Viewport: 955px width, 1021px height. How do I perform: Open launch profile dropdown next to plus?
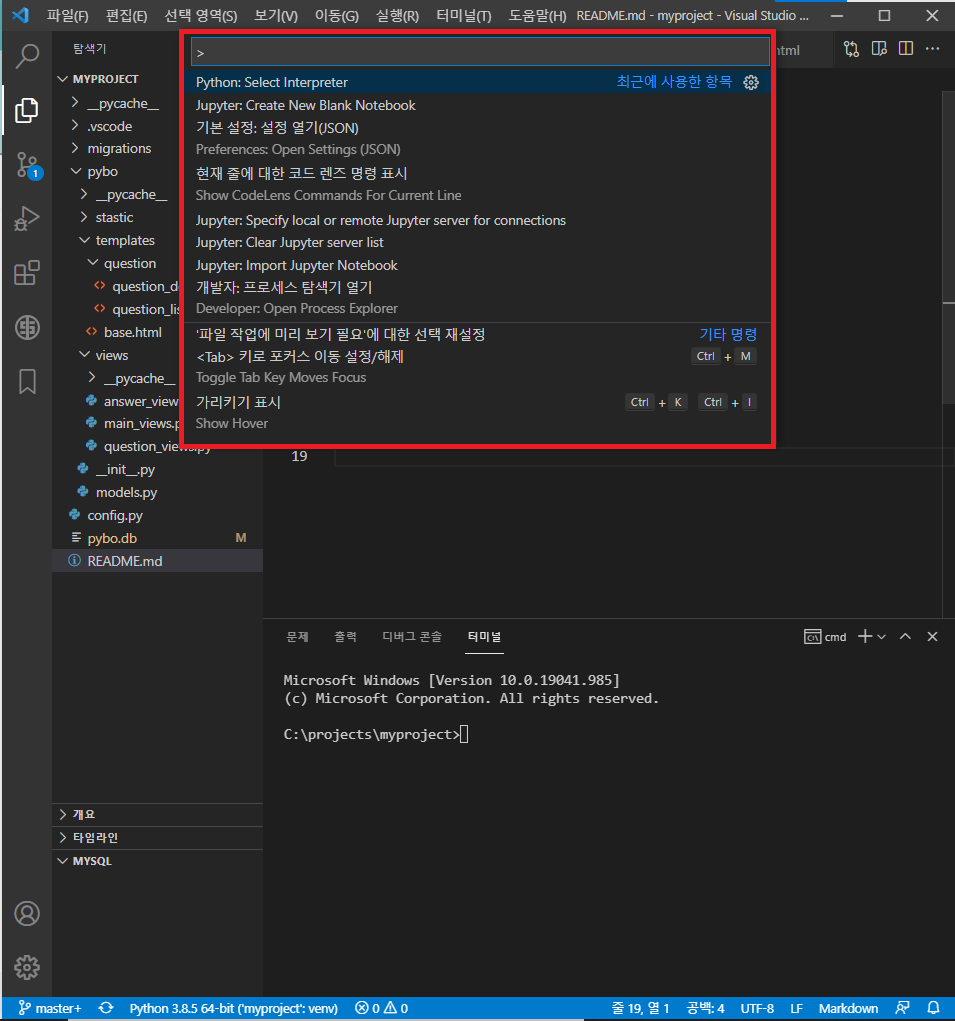point(881,637)
